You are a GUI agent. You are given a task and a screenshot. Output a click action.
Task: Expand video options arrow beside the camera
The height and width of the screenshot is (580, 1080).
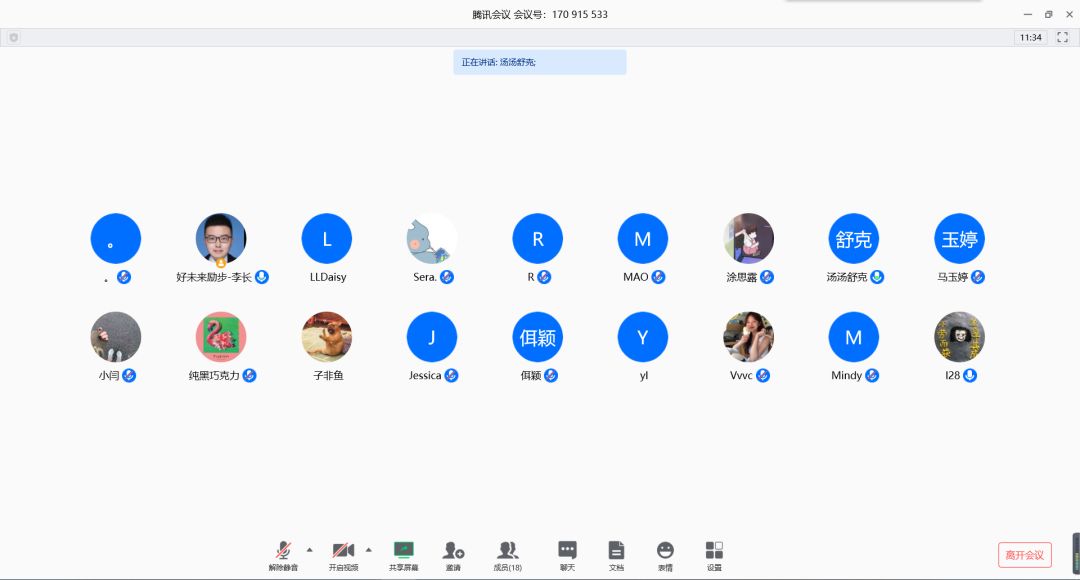click(x=368, y=550)
